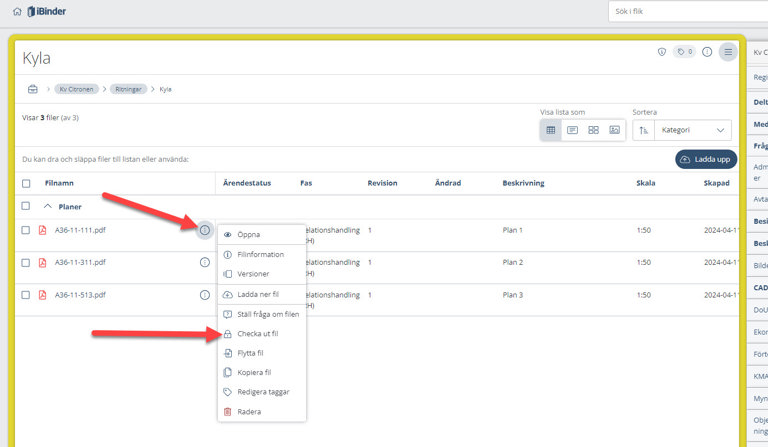
Task: Go to Kv Citronen breadcrumb
Action: coord(76,89)
